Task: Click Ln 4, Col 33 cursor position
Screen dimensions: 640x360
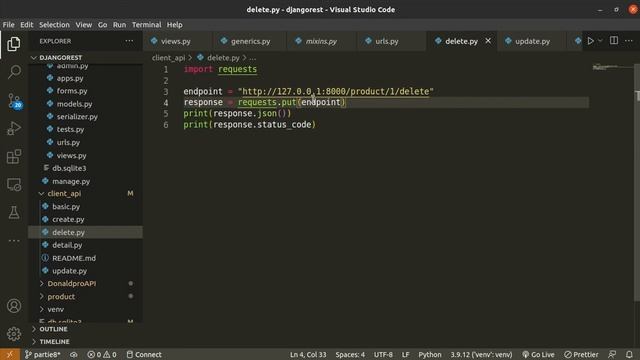Action: pyautogui.click(x=308, y=354)
